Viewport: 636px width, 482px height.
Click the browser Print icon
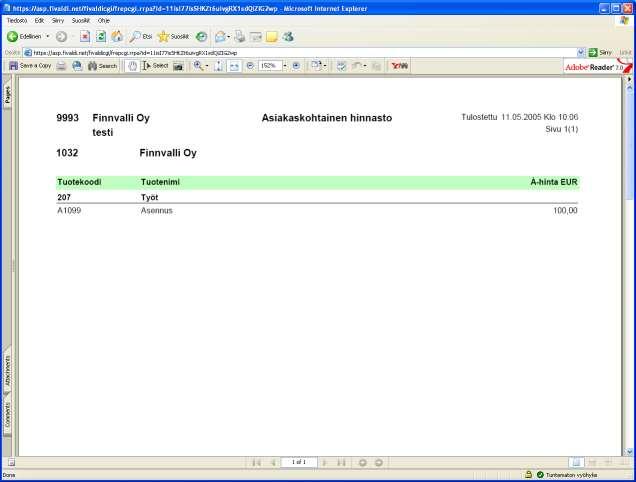(x=240, y=37)
